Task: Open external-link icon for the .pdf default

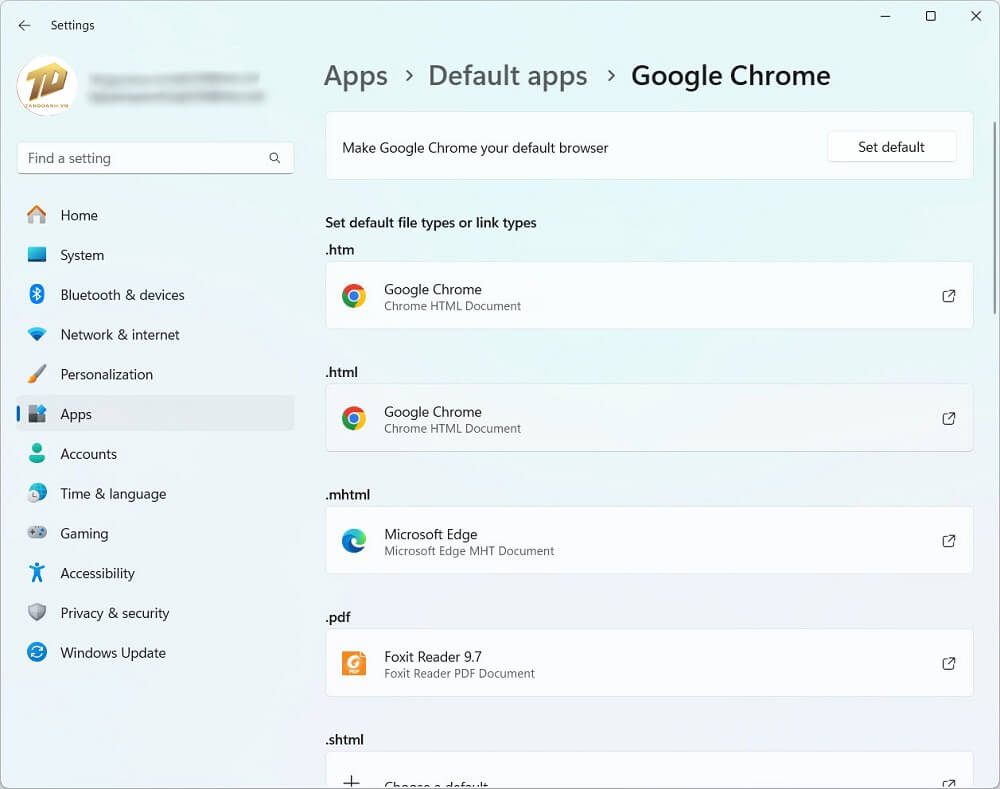Action: pos(949,663)
